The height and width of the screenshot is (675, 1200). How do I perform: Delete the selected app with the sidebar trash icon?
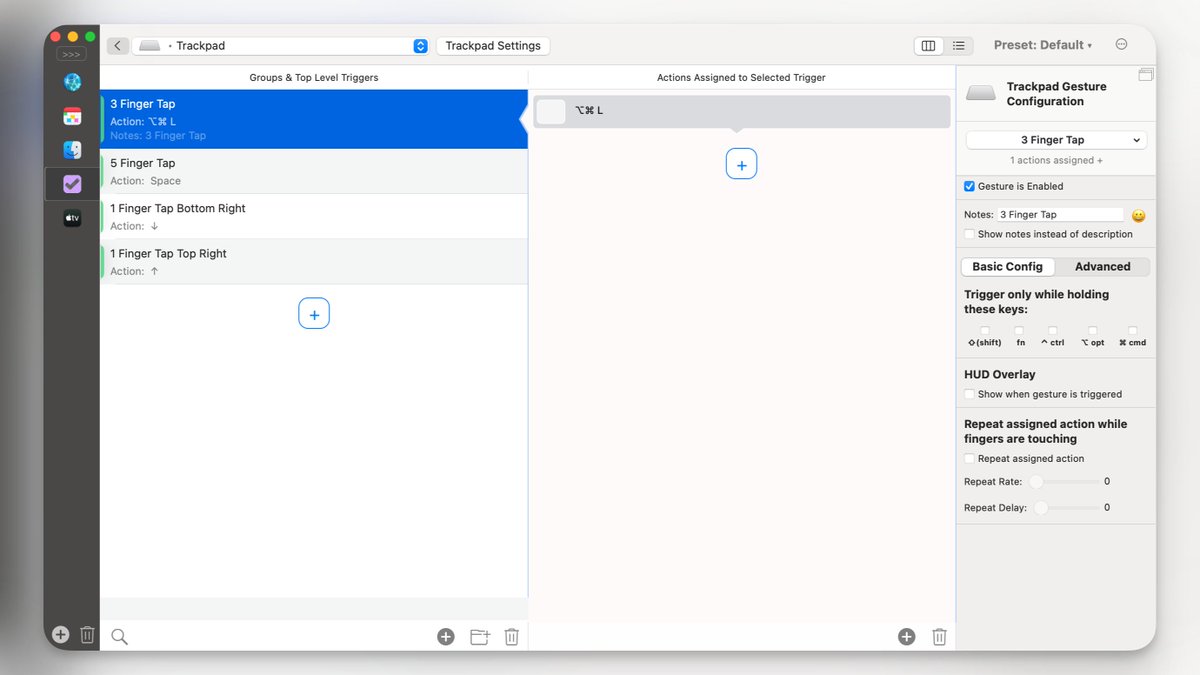tap(87, 635)
